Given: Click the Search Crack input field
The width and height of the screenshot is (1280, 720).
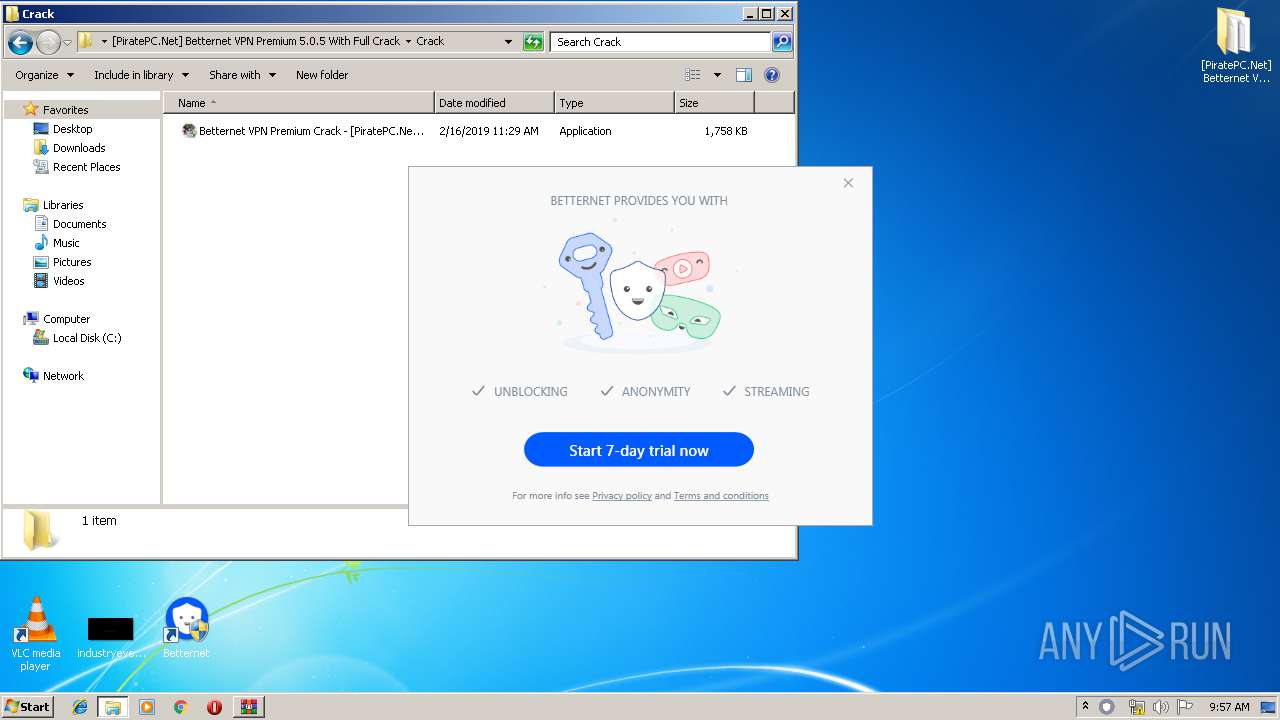Looking at the screenshot, I should point(660,42).
